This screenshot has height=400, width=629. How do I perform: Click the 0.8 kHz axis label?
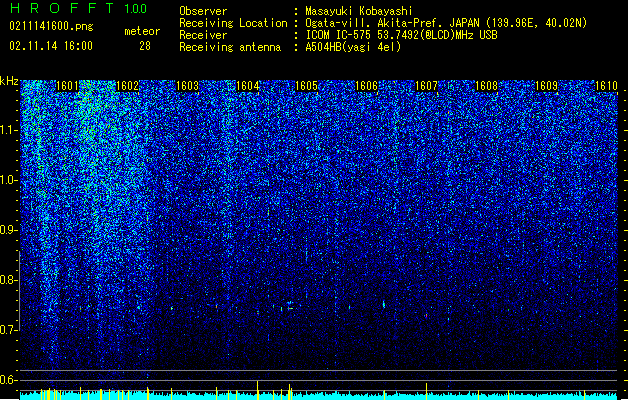tap(8, 280)
